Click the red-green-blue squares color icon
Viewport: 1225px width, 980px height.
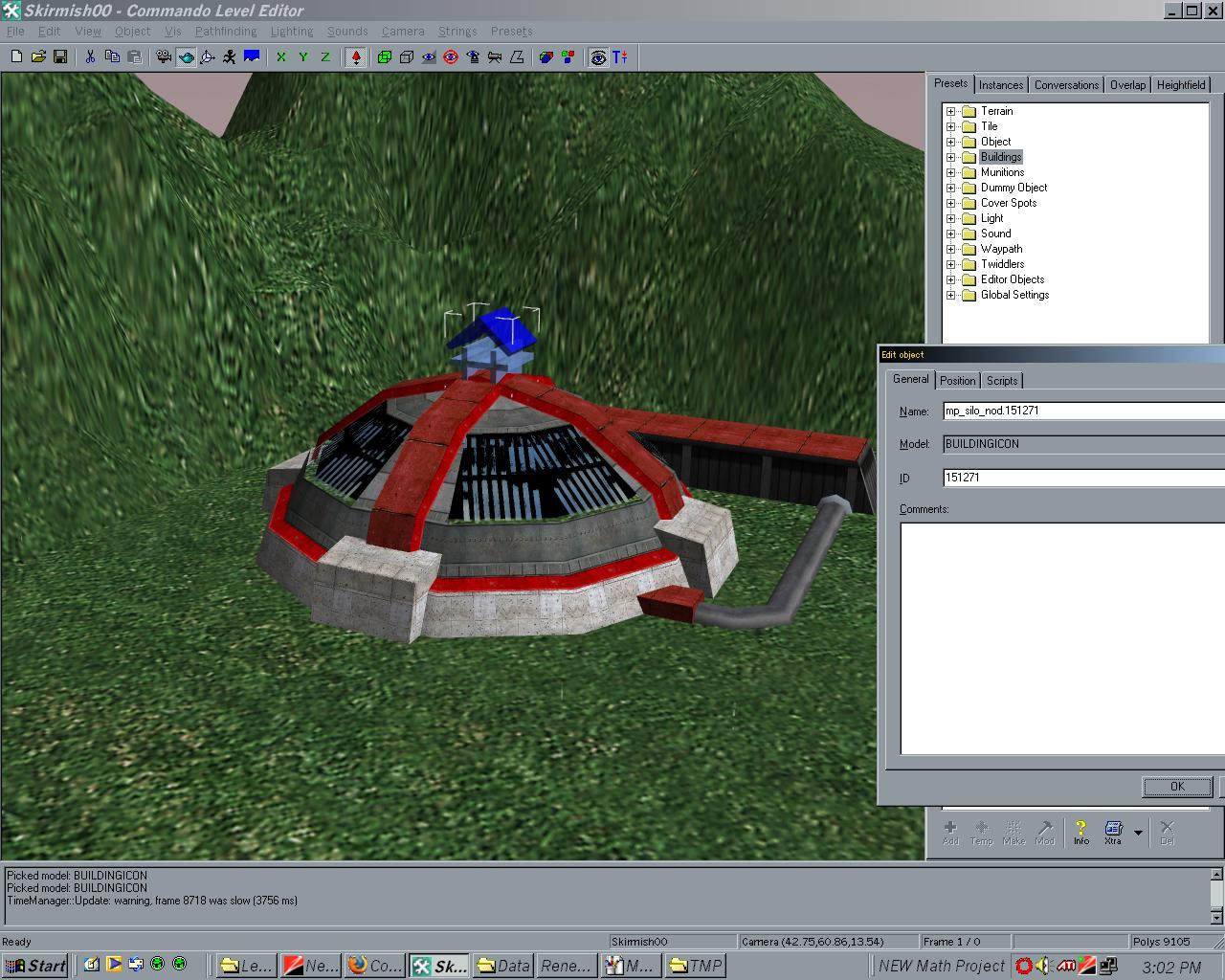tap(568, 57)
